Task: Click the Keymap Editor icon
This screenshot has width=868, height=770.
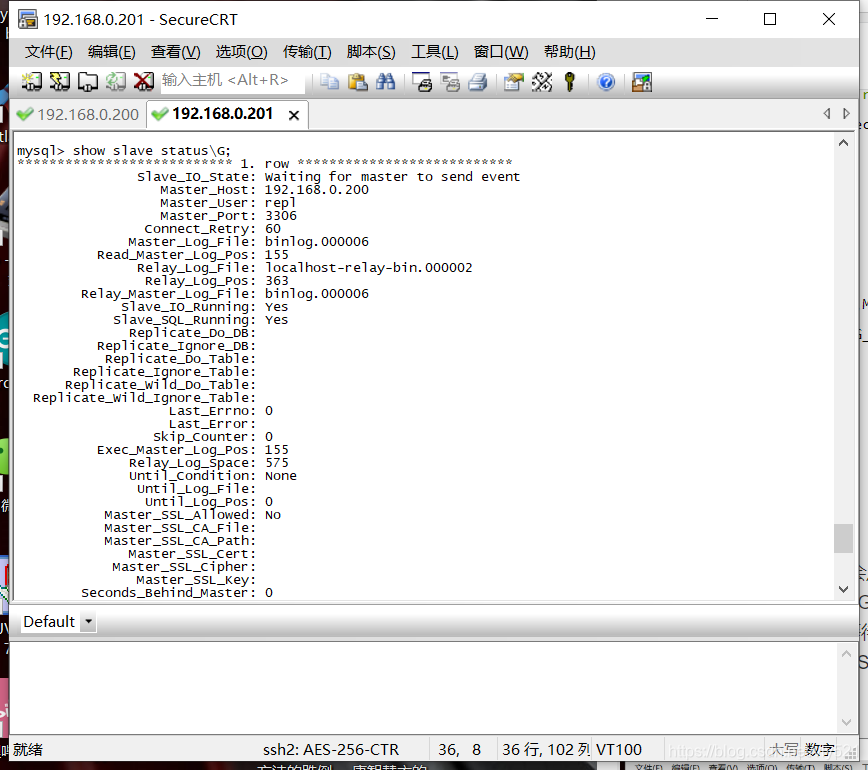Action: tap(542, 82)
